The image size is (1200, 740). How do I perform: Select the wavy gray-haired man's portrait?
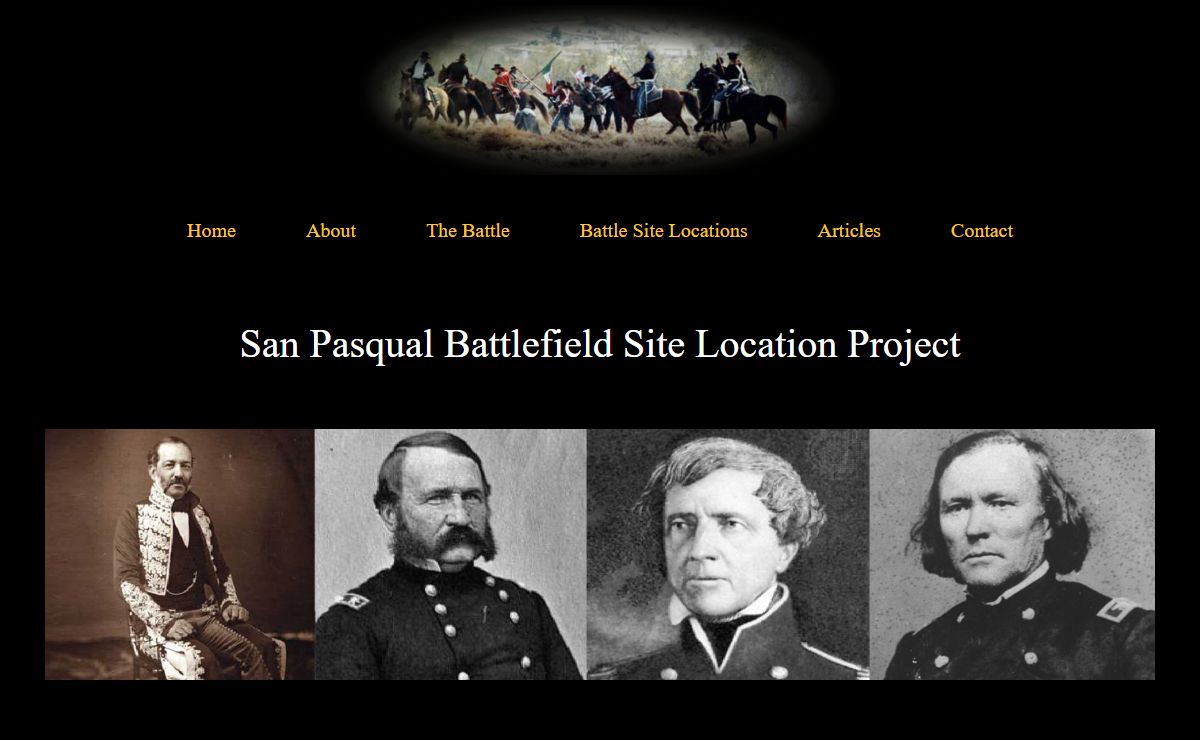click(728, 555)
